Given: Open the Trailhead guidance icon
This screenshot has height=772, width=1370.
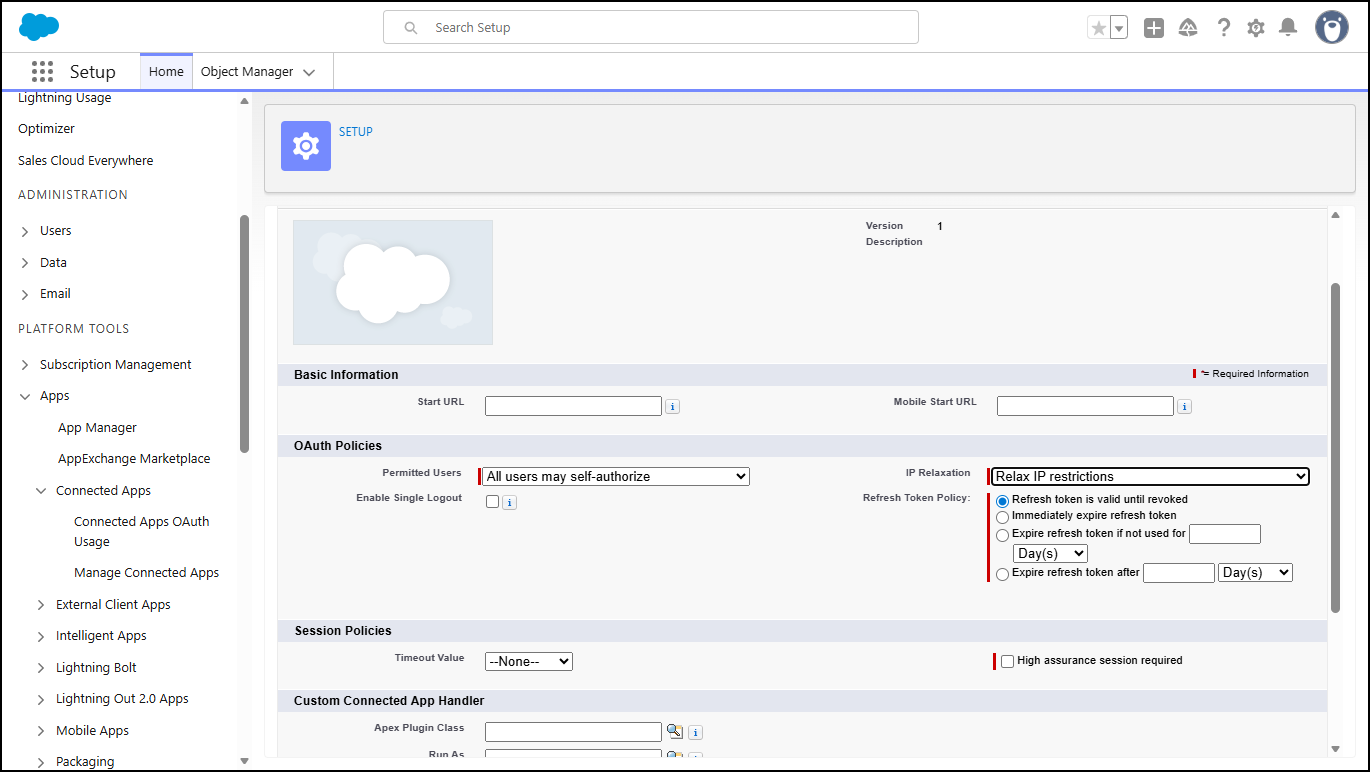Looking at the screenshot, I should point(1188,28).
